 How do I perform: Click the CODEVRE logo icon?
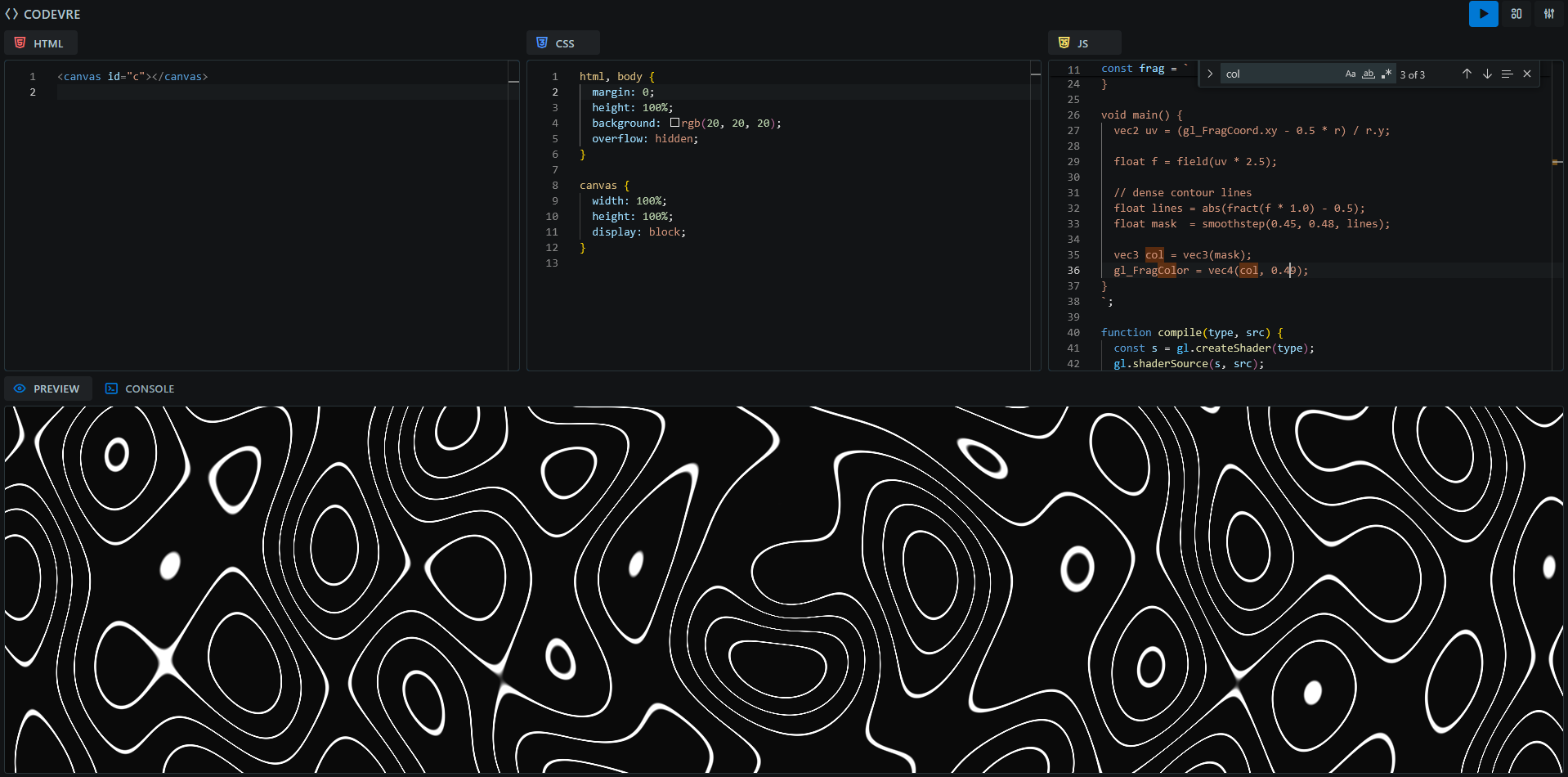pyautogui.click(x=11, y=13)
